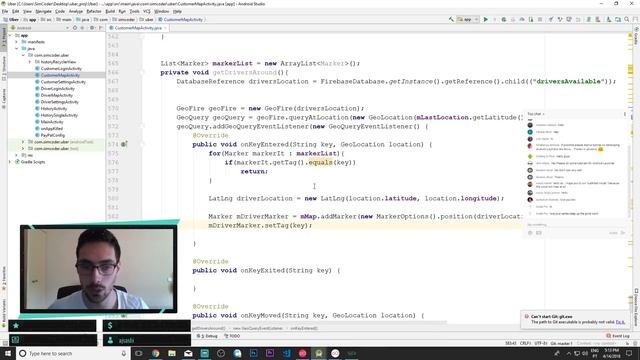Open Search Everywhere magnifier in the toolbar

pos(627,19)
